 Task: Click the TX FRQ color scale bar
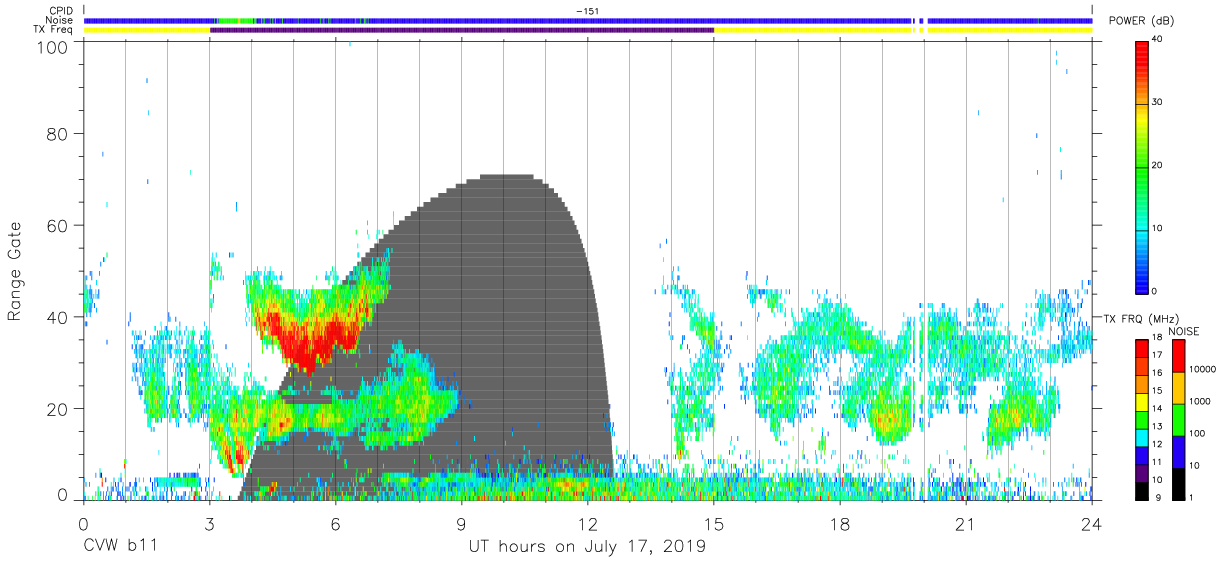tap(1142, 419)
